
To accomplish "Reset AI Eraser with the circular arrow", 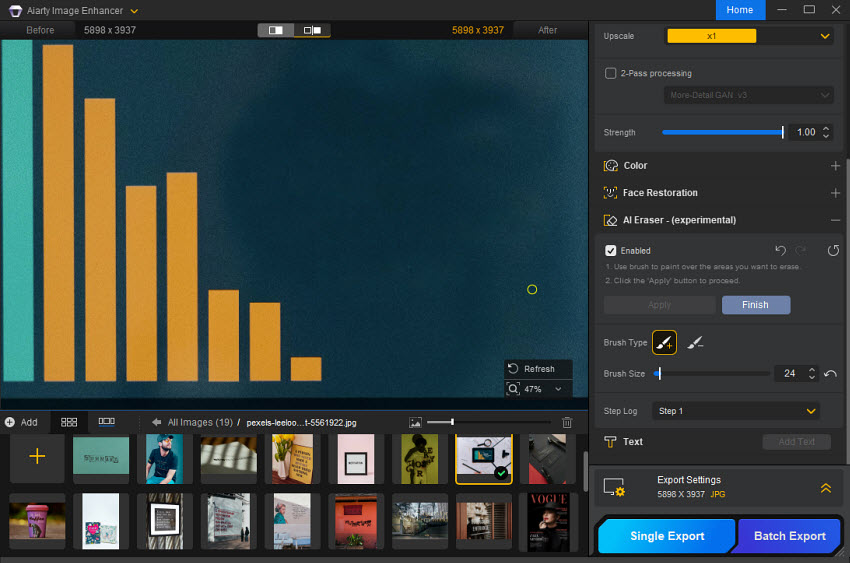I will click(x=833, y=250).
